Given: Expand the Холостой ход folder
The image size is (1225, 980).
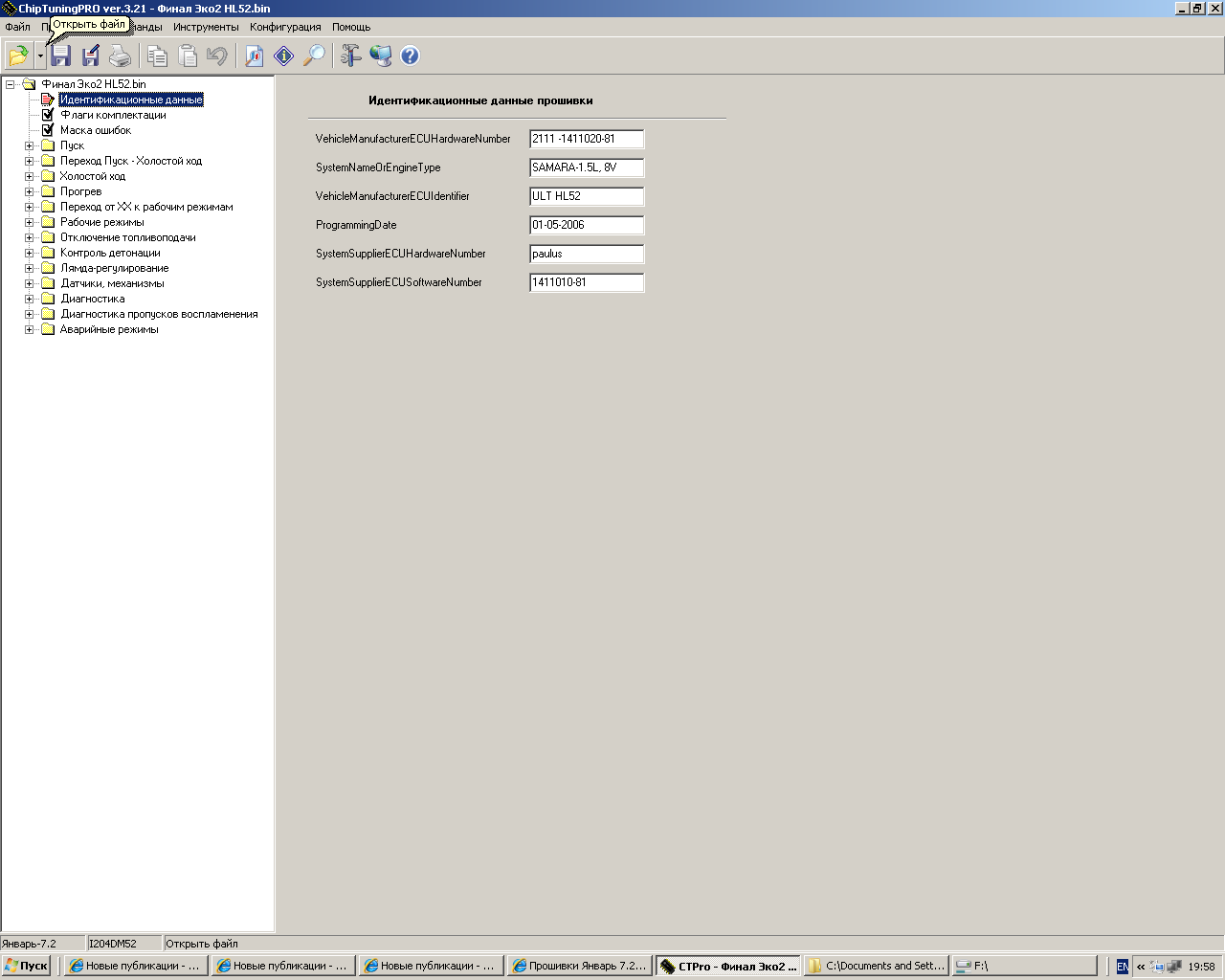Looking at the screenshot, I should [30, 176].
